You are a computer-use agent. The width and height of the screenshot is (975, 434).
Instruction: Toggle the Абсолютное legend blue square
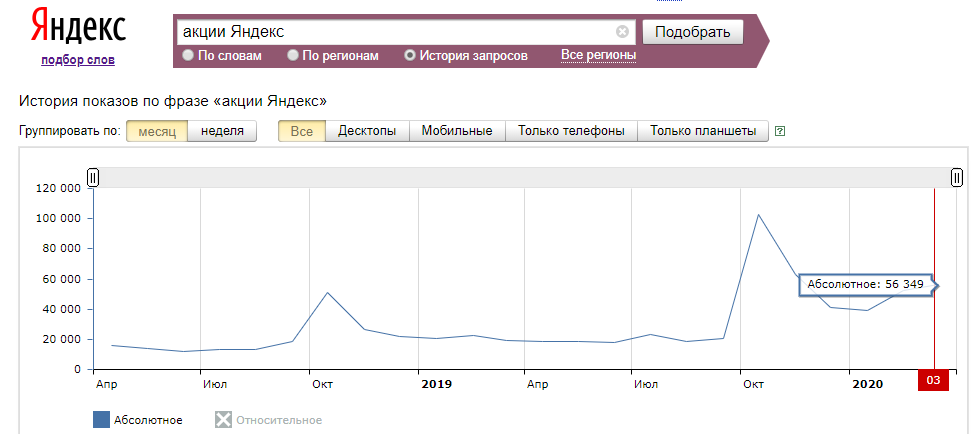coord(101,420)
